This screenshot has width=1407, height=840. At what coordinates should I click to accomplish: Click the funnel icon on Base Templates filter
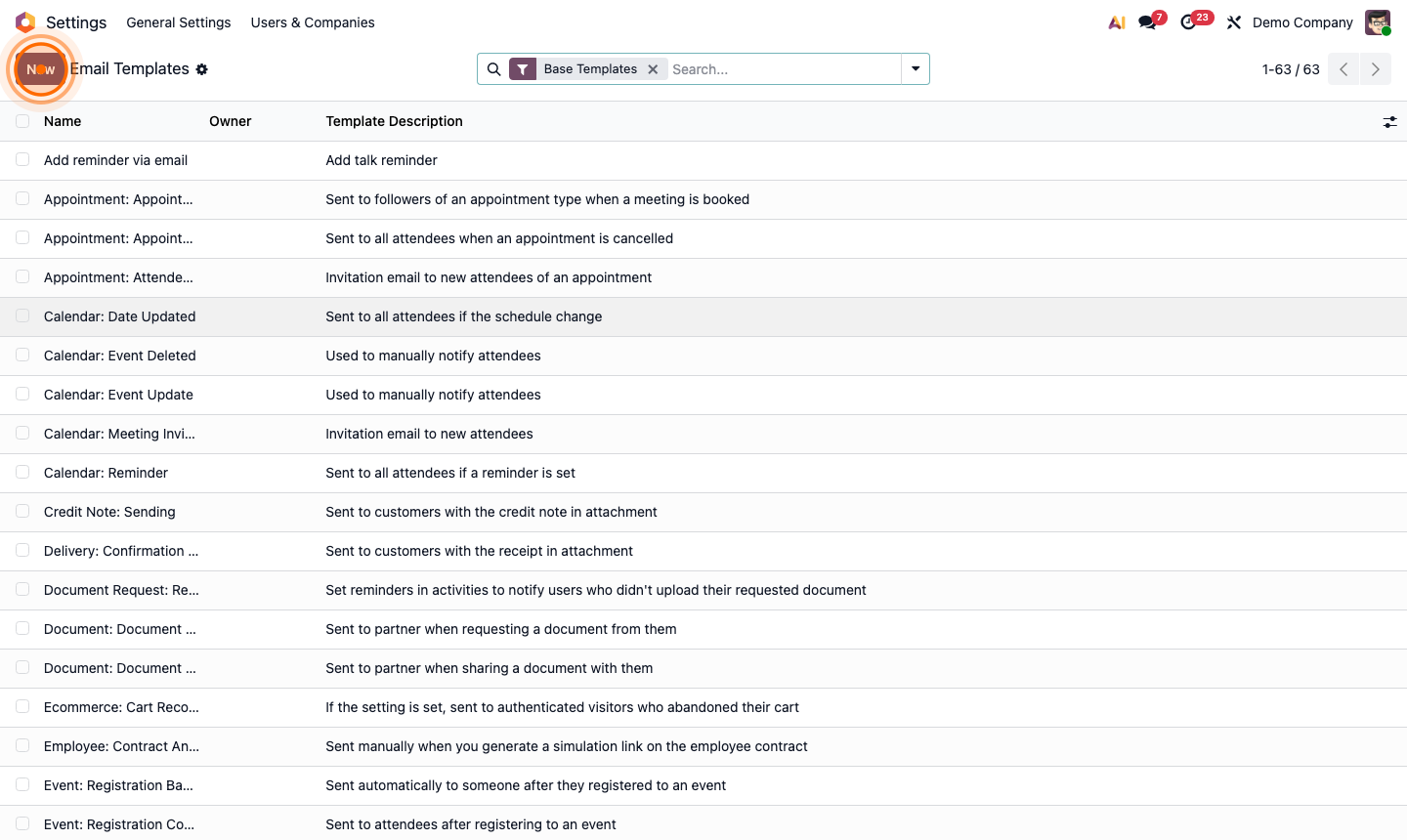click(523, 68)
